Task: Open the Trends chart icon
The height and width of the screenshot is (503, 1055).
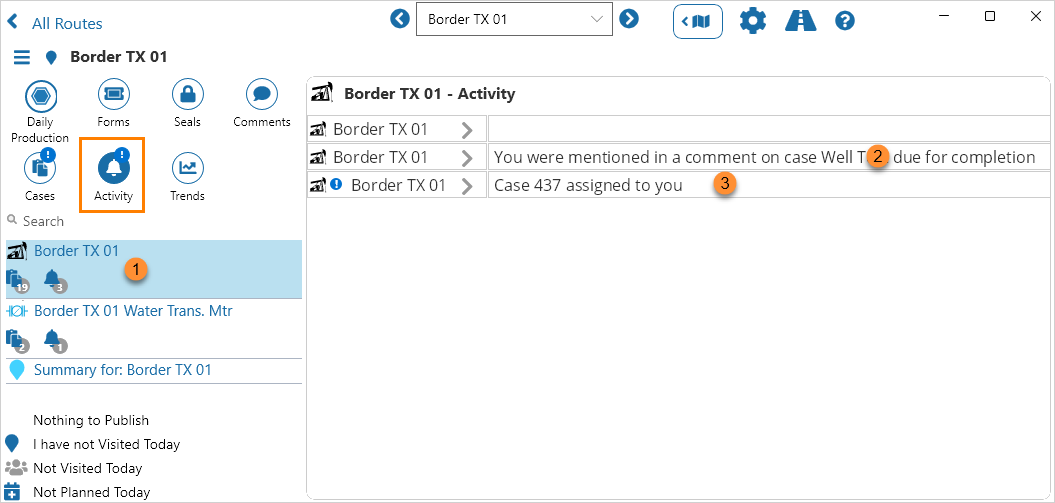Action: tap(187, 168)
